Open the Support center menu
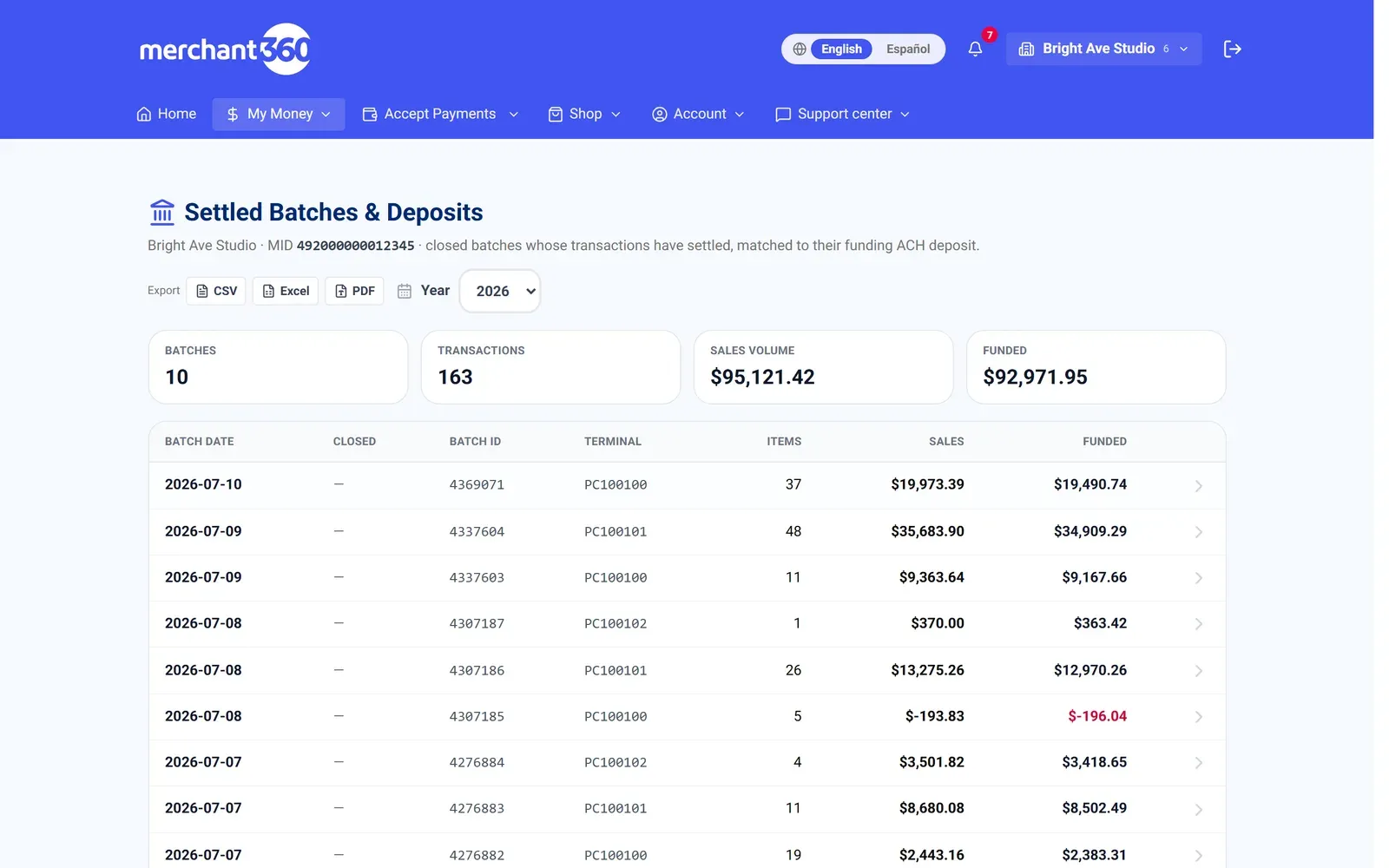 point(842,114)
